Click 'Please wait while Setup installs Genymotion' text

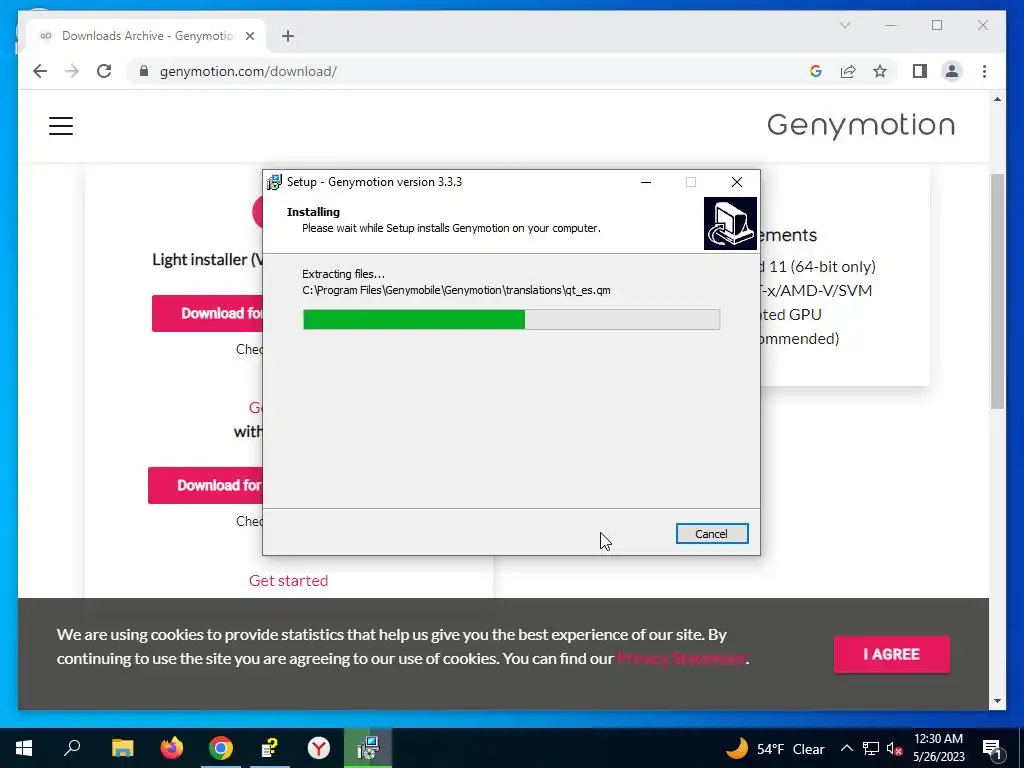(451, 228)
